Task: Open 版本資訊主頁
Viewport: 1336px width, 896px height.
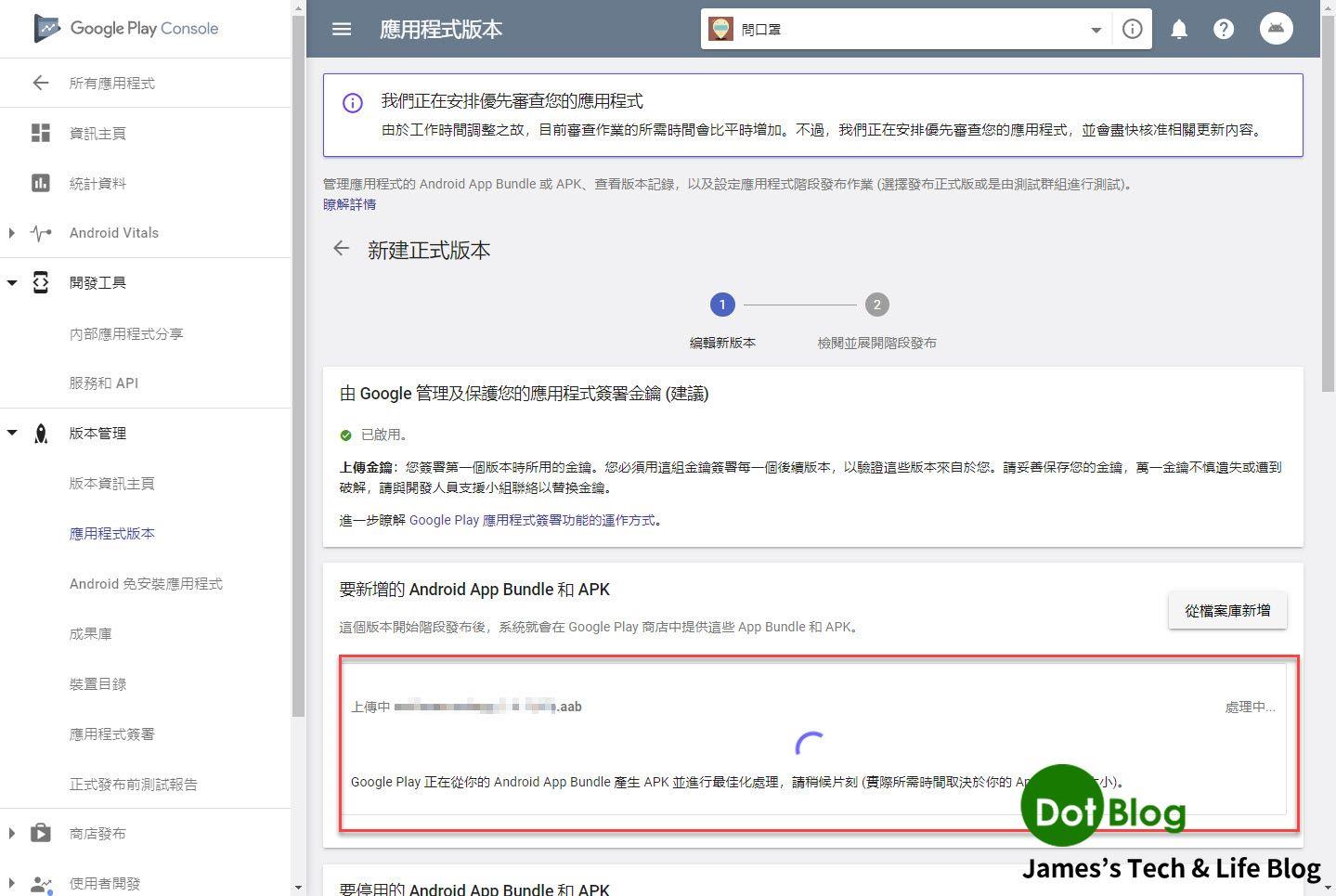Action: click(111, 484)
